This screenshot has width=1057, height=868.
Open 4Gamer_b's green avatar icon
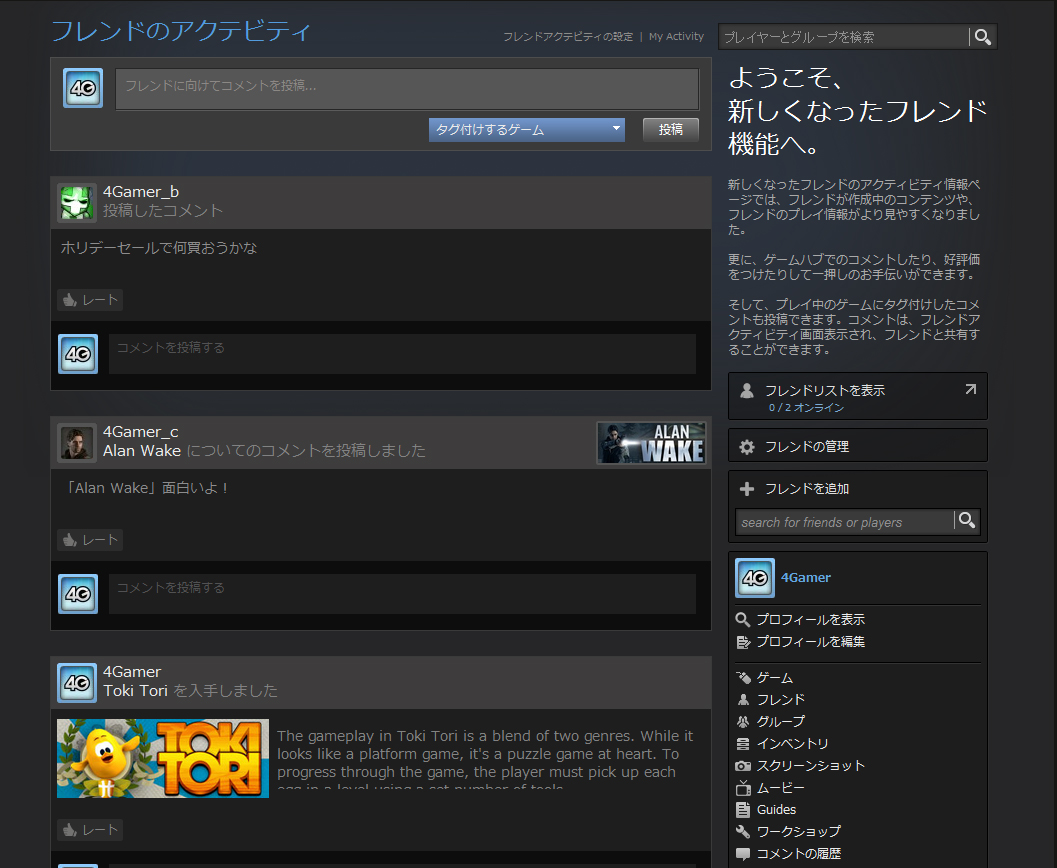tap(77, 202)
